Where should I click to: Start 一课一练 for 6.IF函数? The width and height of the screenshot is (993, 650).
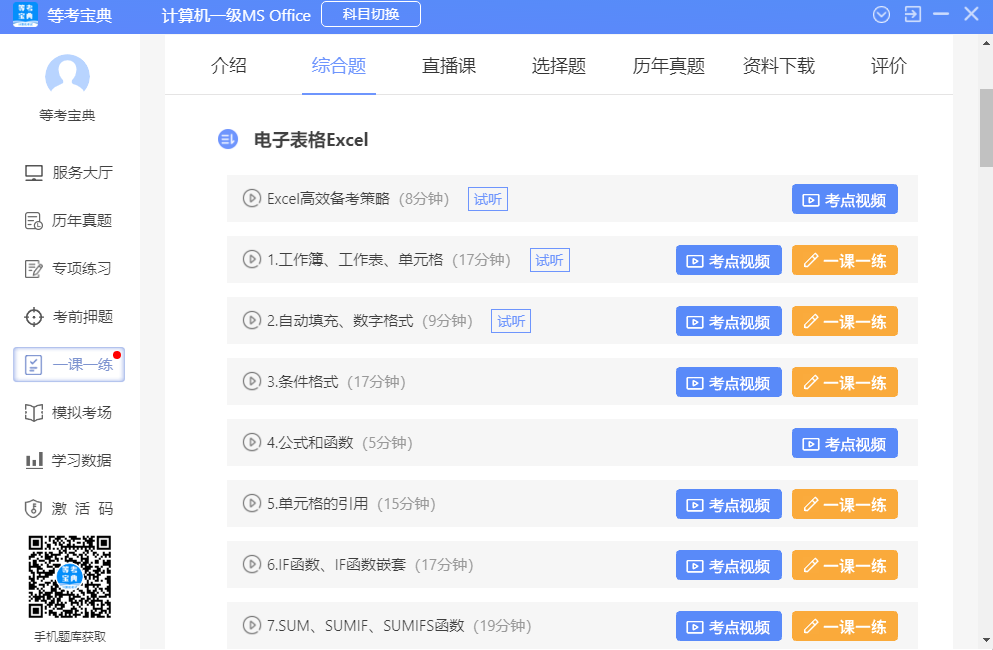click(x=844, y=565)
